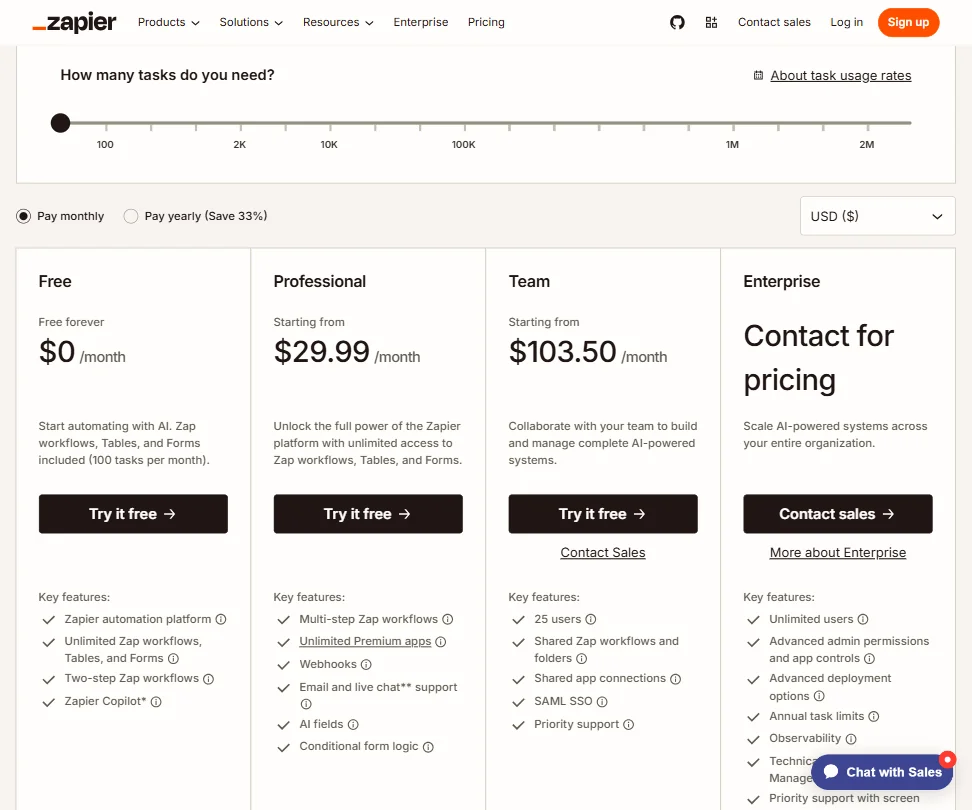Click Try it free on Professional plan
The width and height of the screenshot is (972, 810).
368,514
